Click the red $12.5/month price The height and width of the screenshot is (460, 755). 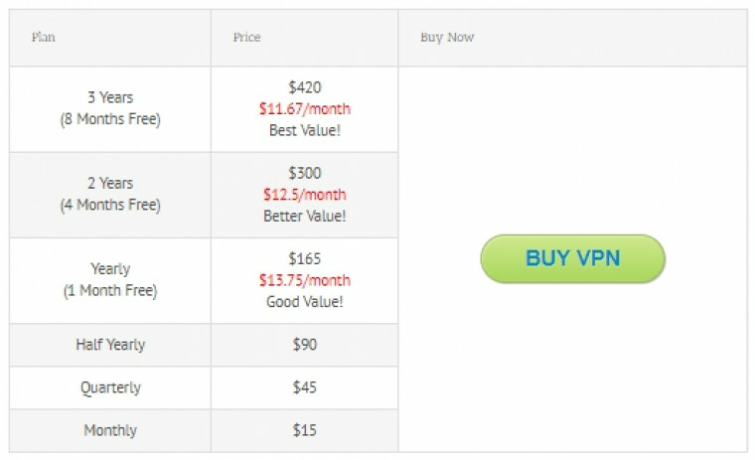305,195
